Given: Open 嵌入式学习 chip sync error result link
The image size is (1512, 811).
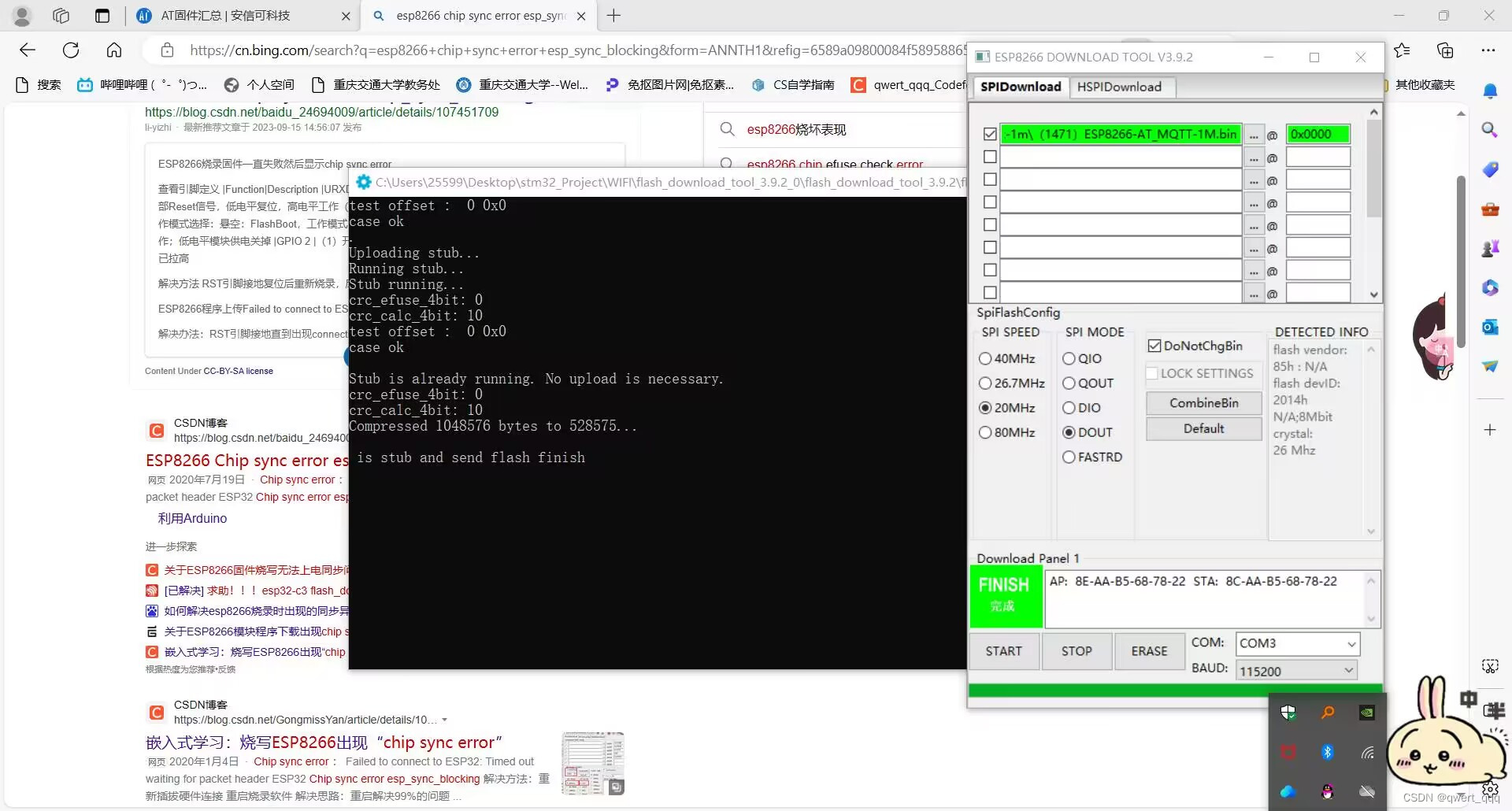Looking at the screenshot, I should click(x=324, y=742).
